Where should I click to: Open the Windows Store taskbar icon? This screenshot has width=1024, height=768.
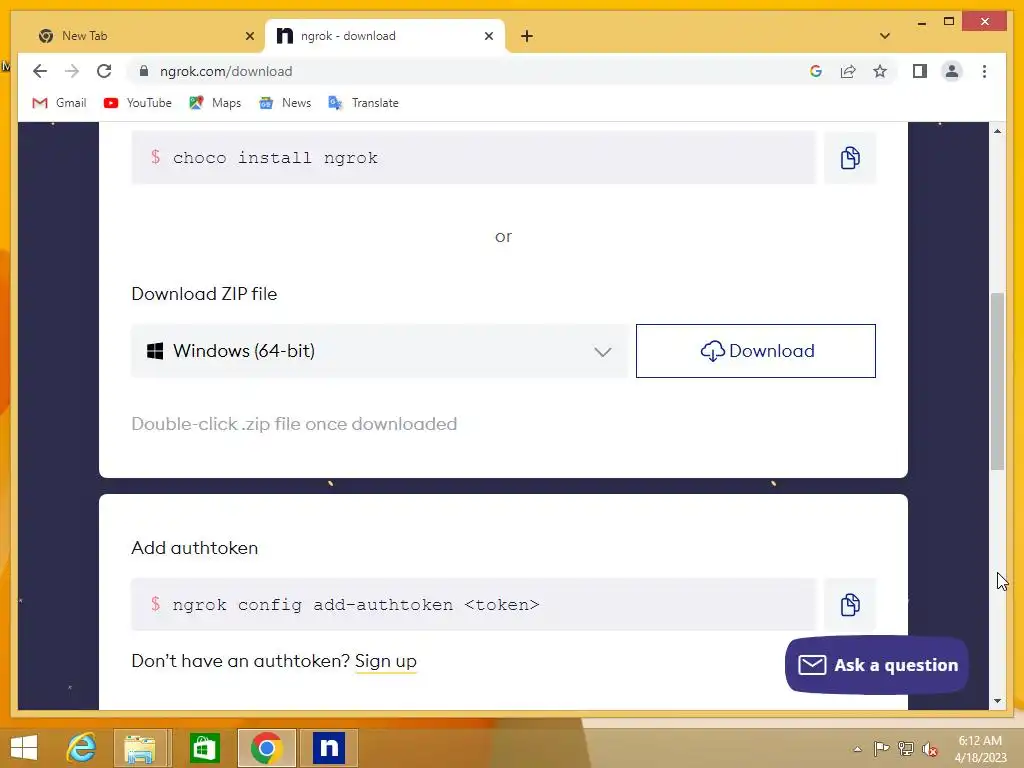pyautogui.click(x=204, y=748)
